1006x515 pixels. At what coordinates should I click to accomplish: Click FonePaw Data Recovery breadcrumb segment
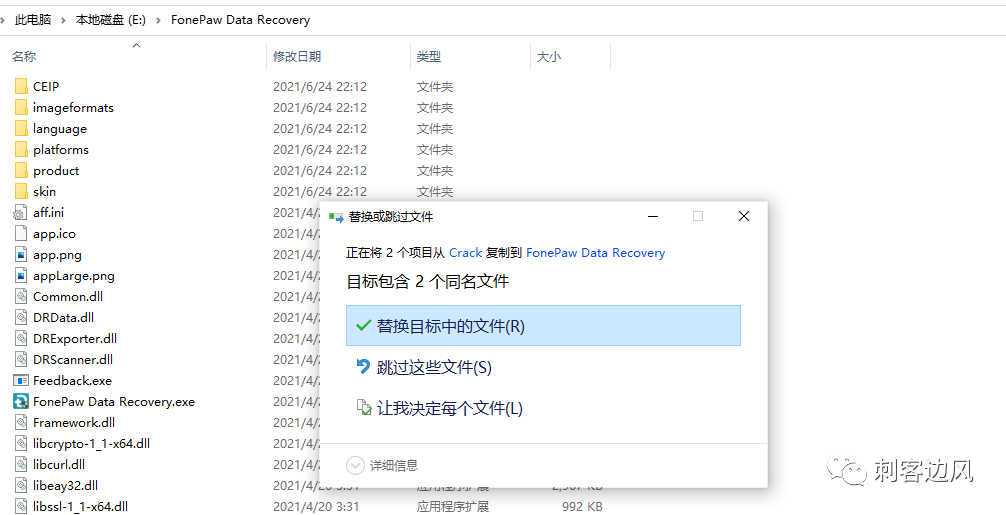point(241,20)
